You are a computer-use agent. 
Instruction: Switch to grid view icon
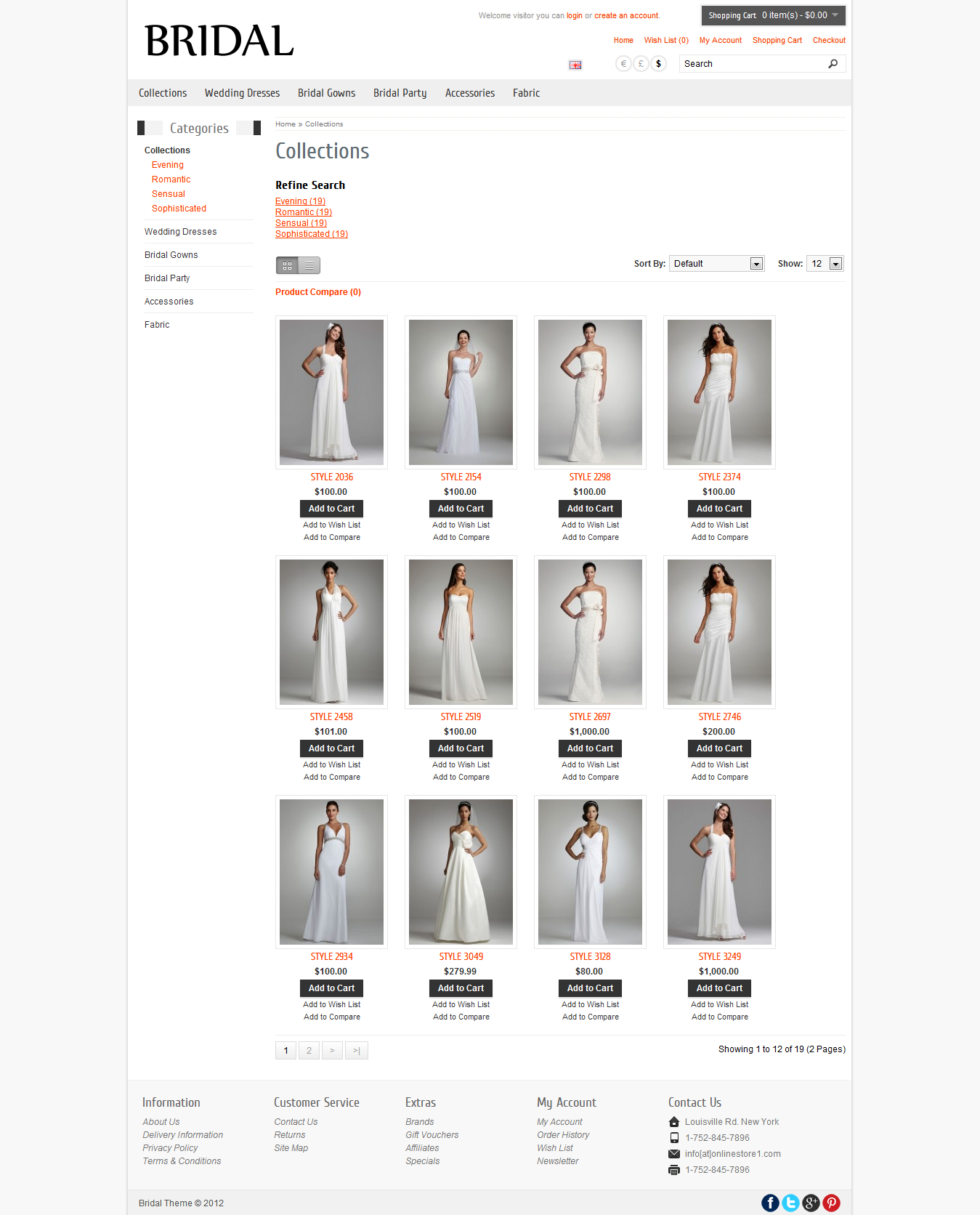pos(287,265)
